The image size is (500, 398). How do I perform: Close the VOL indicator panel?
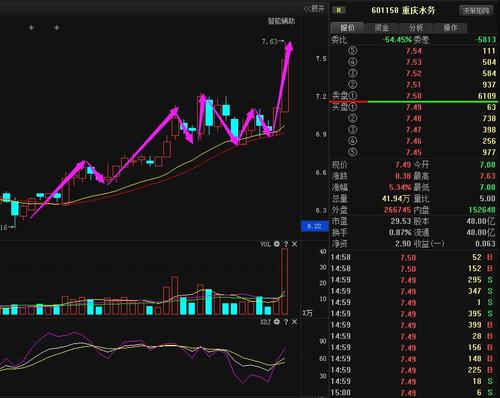[294, 244]
